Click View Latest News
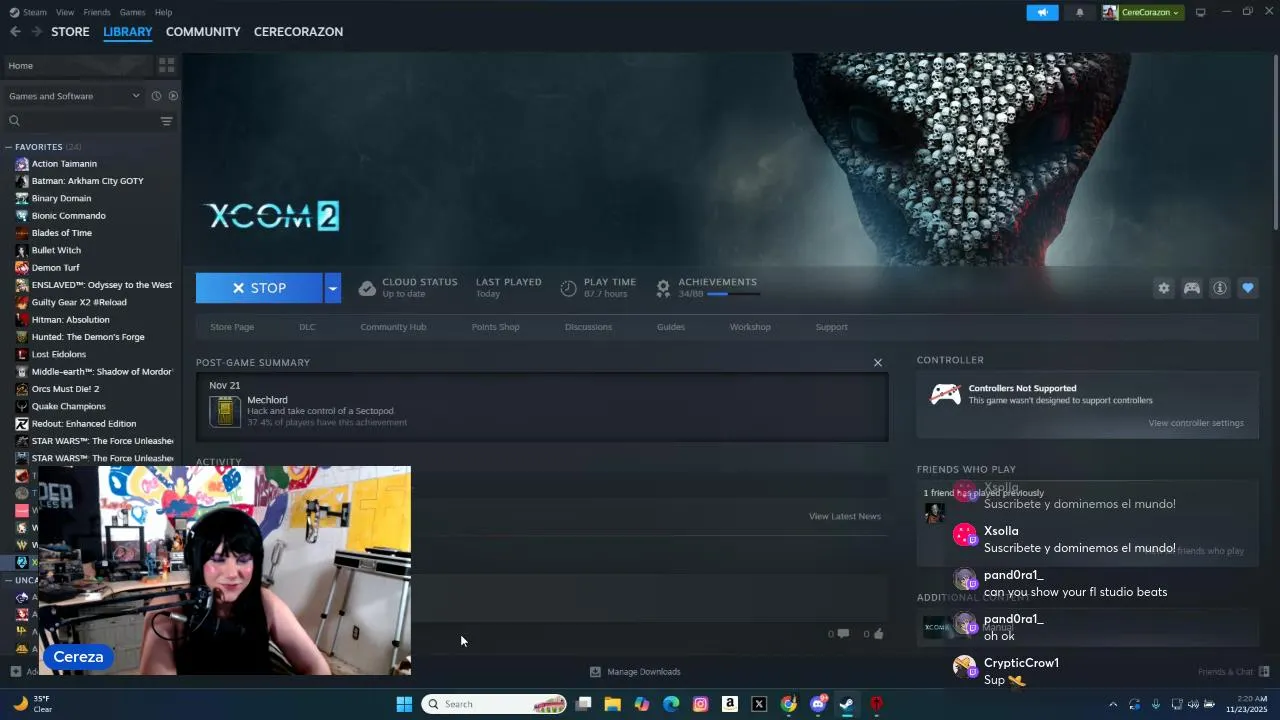The width and height of the screenshot is (1280, 720). click(x=845, y=516)
